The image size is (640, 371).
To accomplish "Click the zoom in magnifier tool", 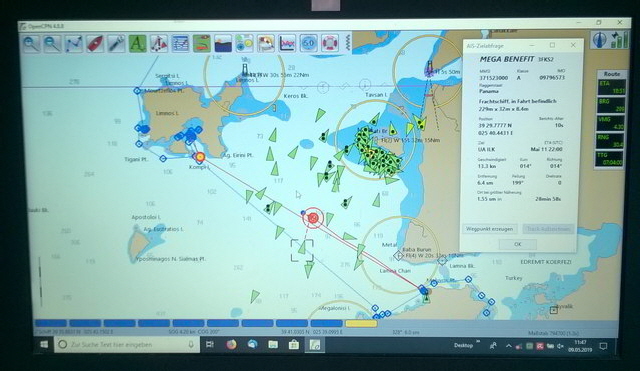I will tap(31, 44).
